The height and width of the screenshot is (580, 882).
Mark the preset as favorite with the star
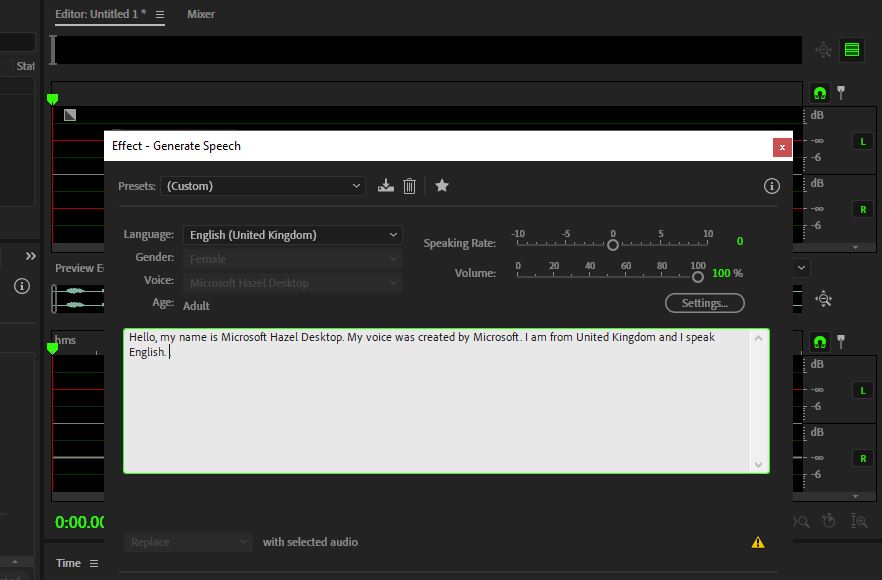442,185
